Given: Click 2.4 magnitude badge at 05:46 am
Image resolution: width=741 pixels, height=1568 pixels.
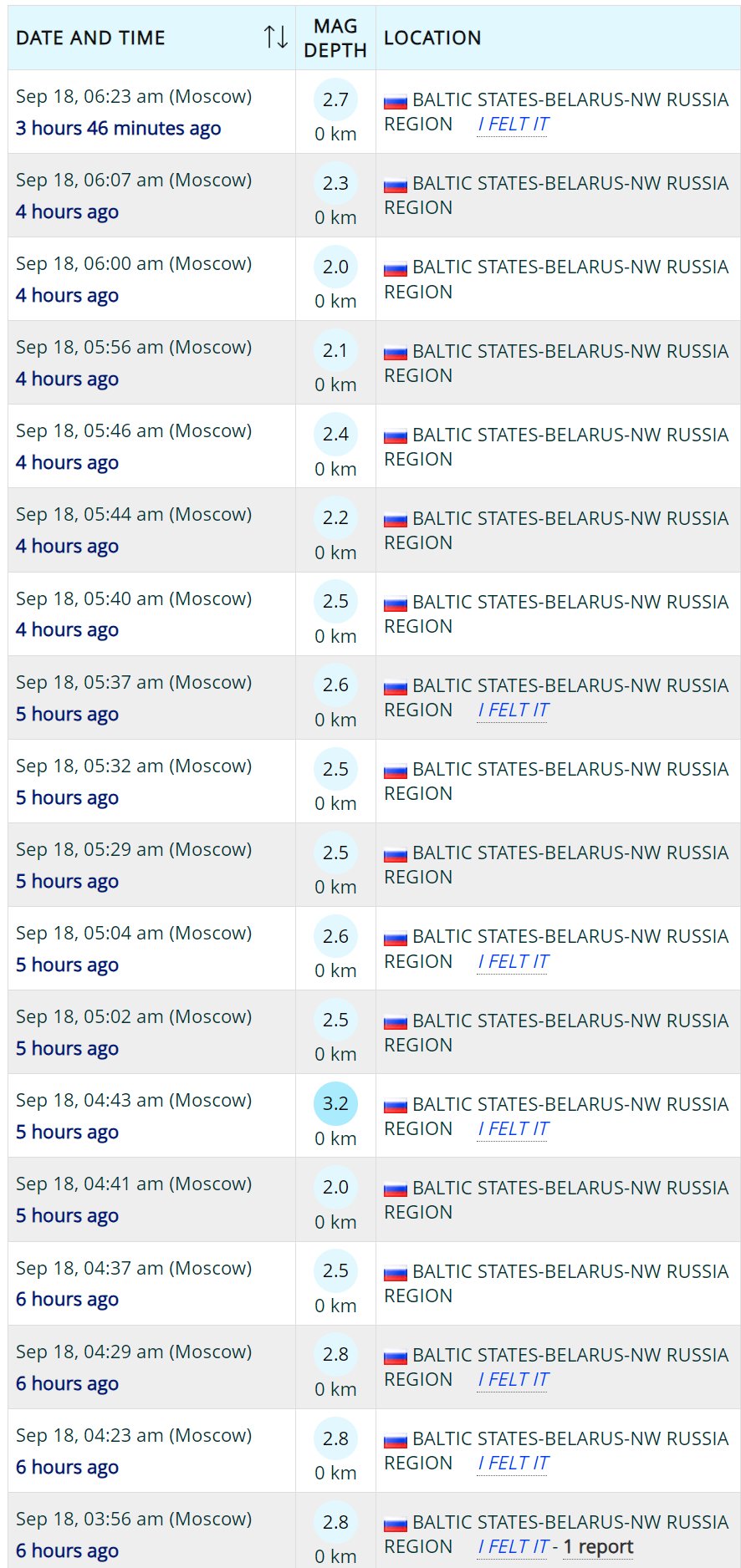Looking at the screenshot, I should pyautogui.click(x=335, y=434).
